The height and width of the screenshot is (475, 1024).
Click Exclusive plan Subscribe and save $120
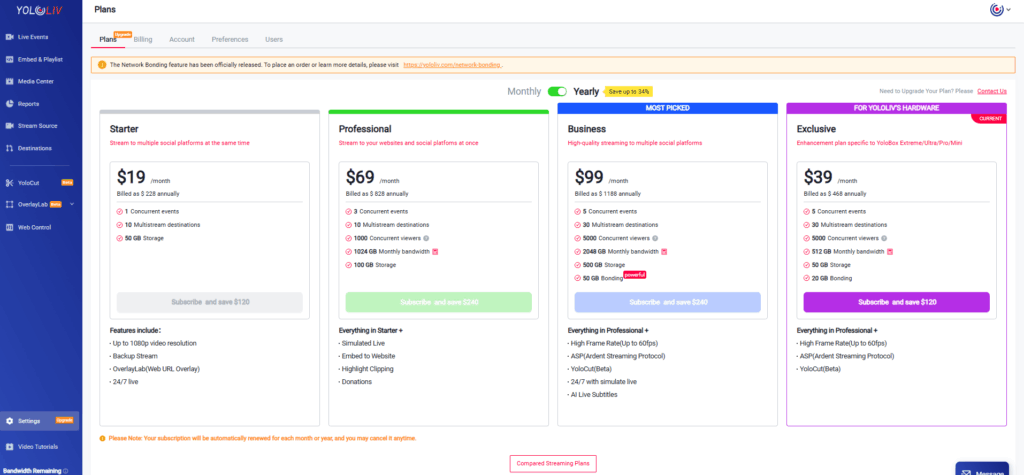coord(896,302)
